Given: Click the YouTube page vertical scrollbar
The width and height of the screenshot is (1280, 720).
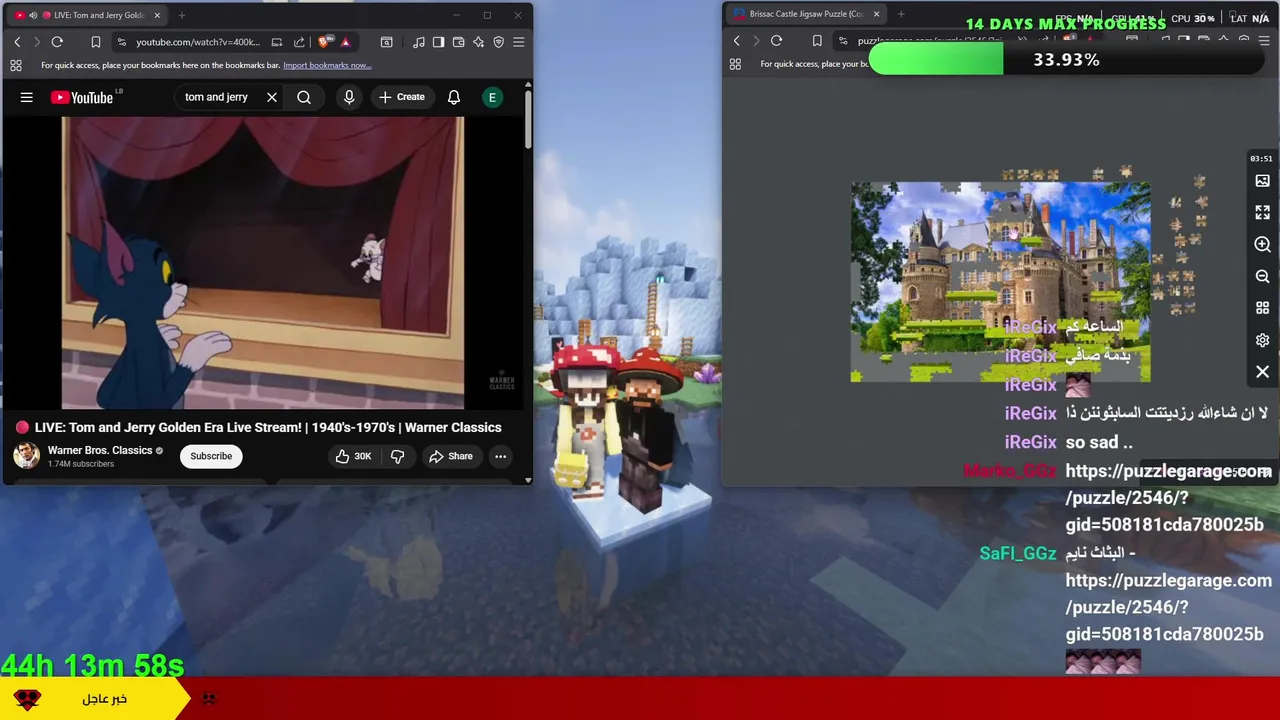Looking at the screenshot, I should [x=528, y=120].
